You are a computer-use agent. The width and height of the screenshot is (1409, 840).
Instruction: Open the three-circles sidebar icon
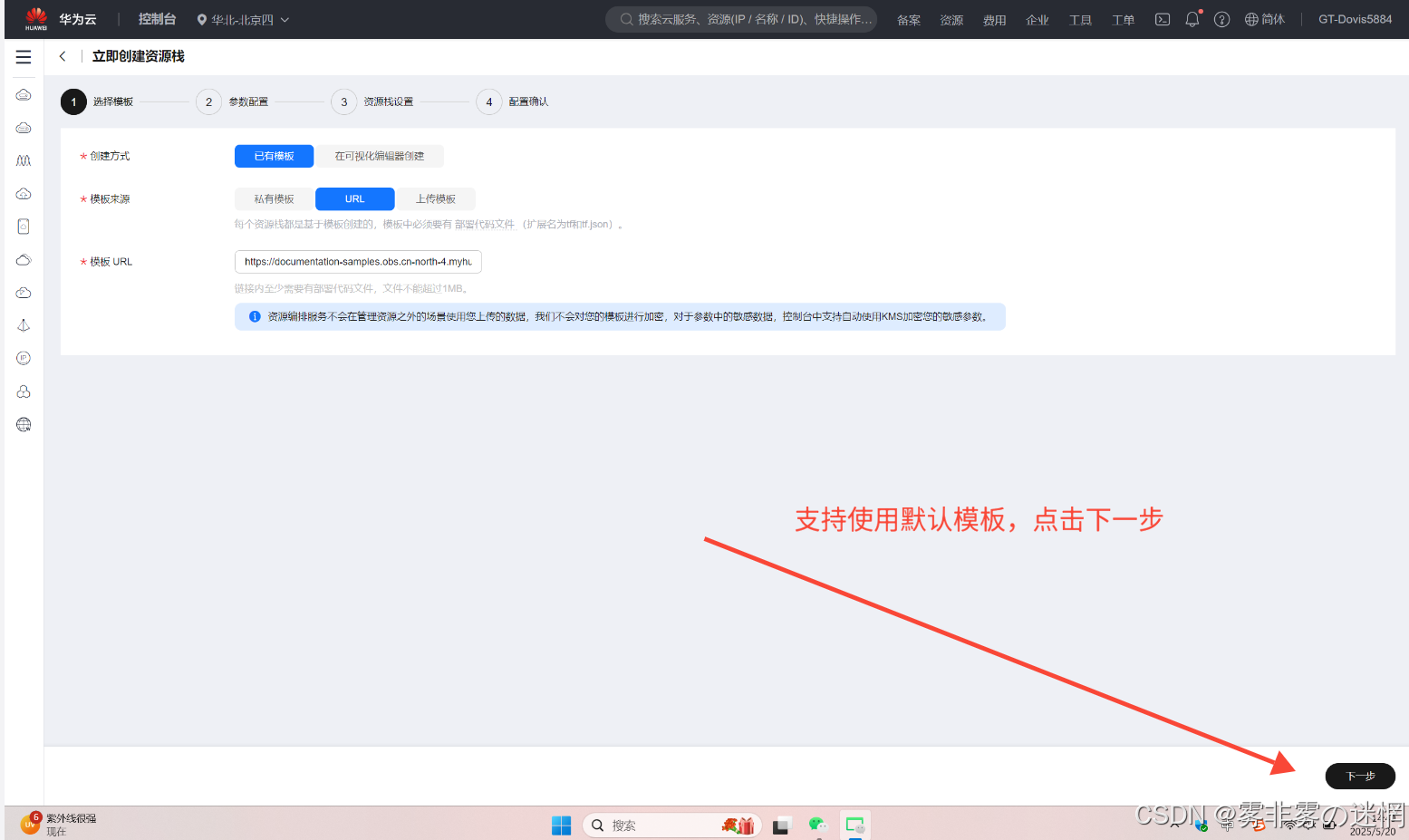(x=24, y=391)
